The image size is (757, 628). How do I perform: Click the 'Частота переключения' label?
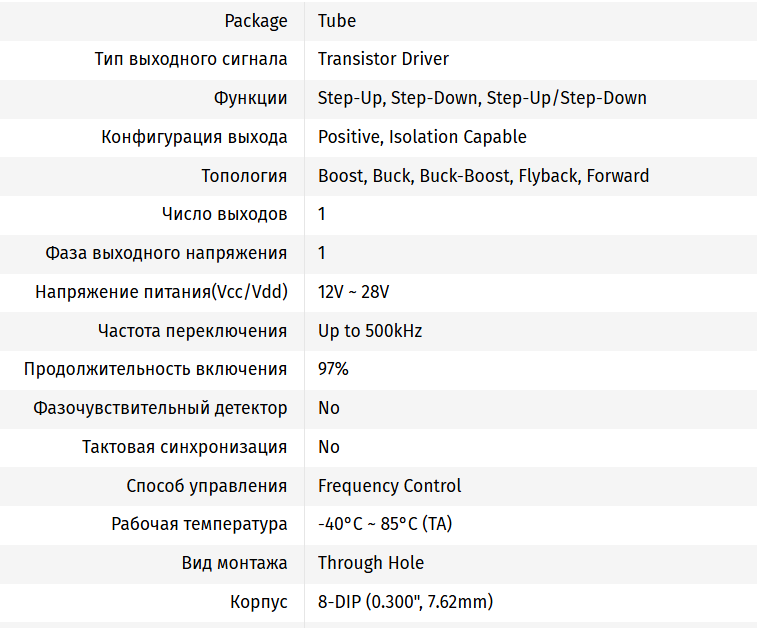pyautogui.click(x=192, y=331)
